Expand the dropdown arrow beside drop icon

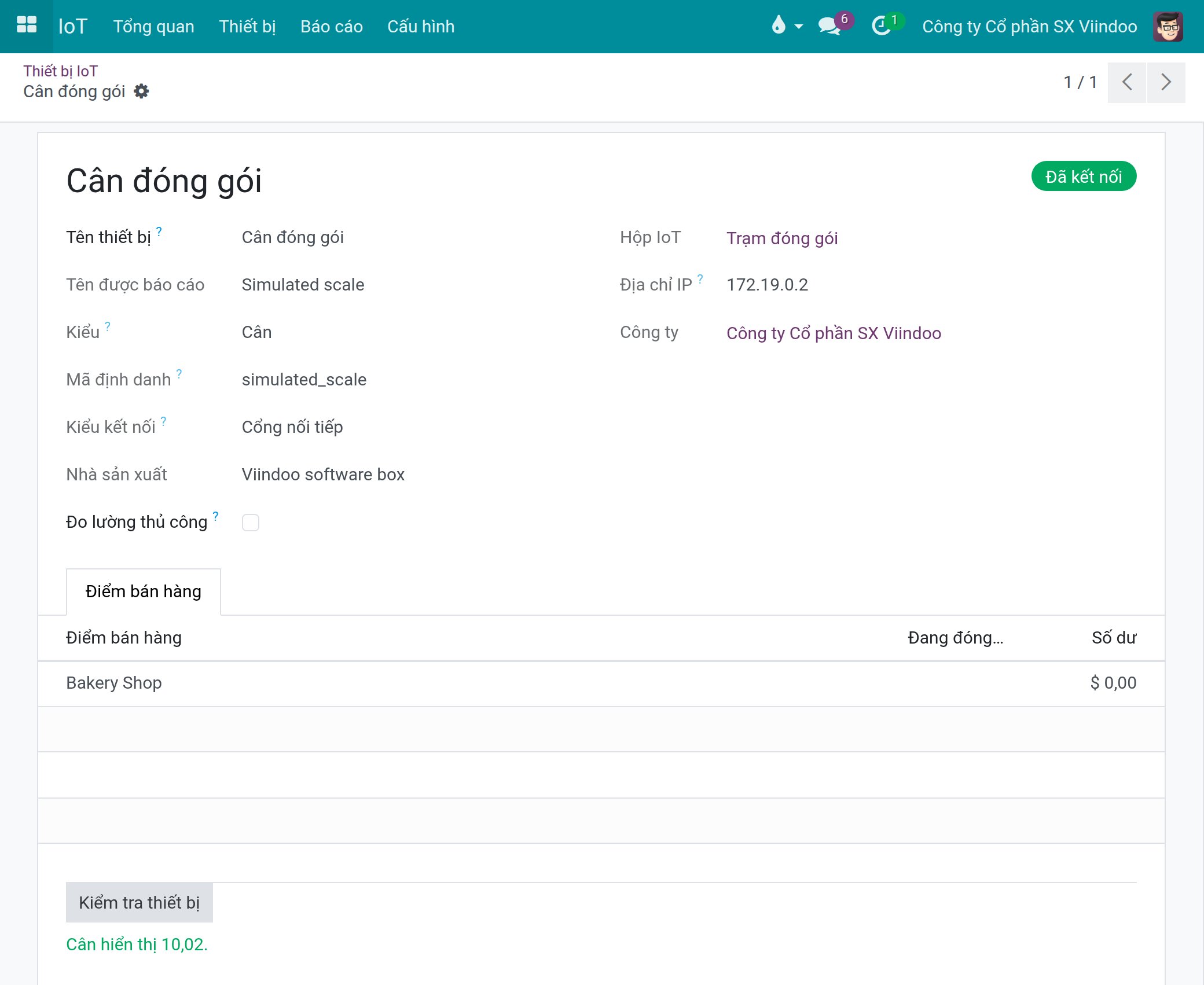coord(799,26)
